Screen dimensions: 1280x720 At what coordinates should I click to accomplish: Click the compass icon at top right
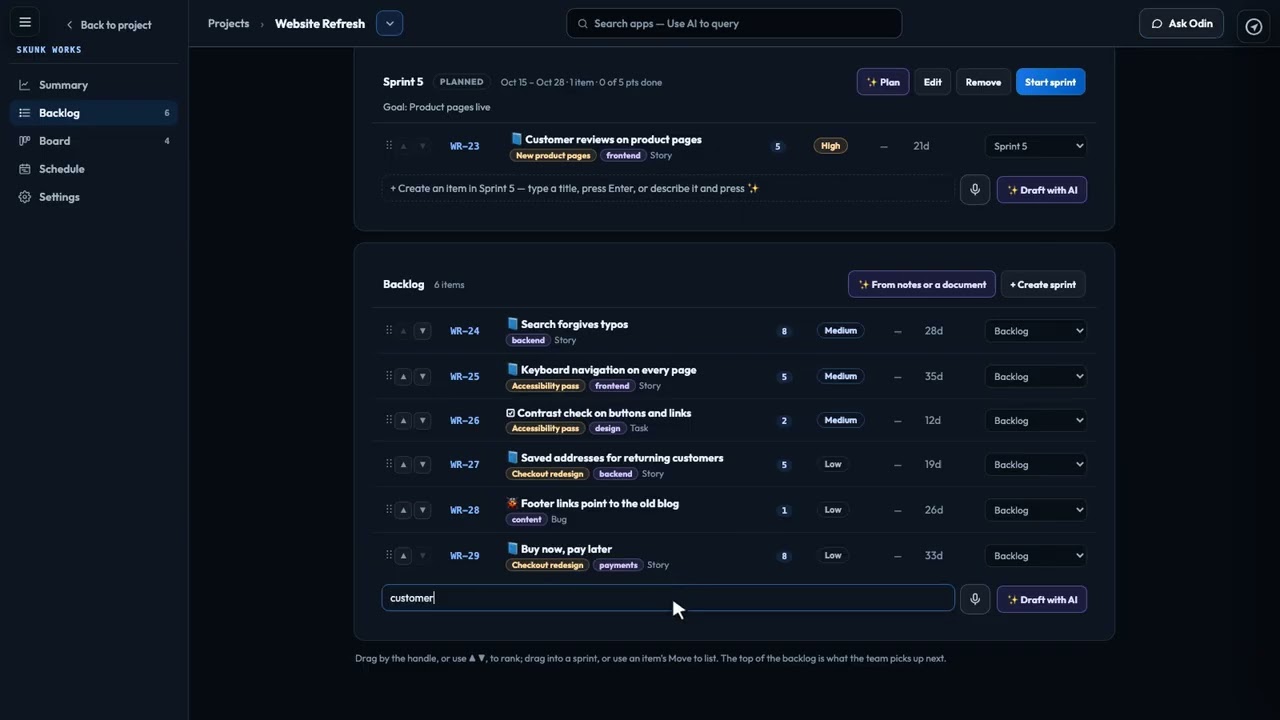point(1254,26)
